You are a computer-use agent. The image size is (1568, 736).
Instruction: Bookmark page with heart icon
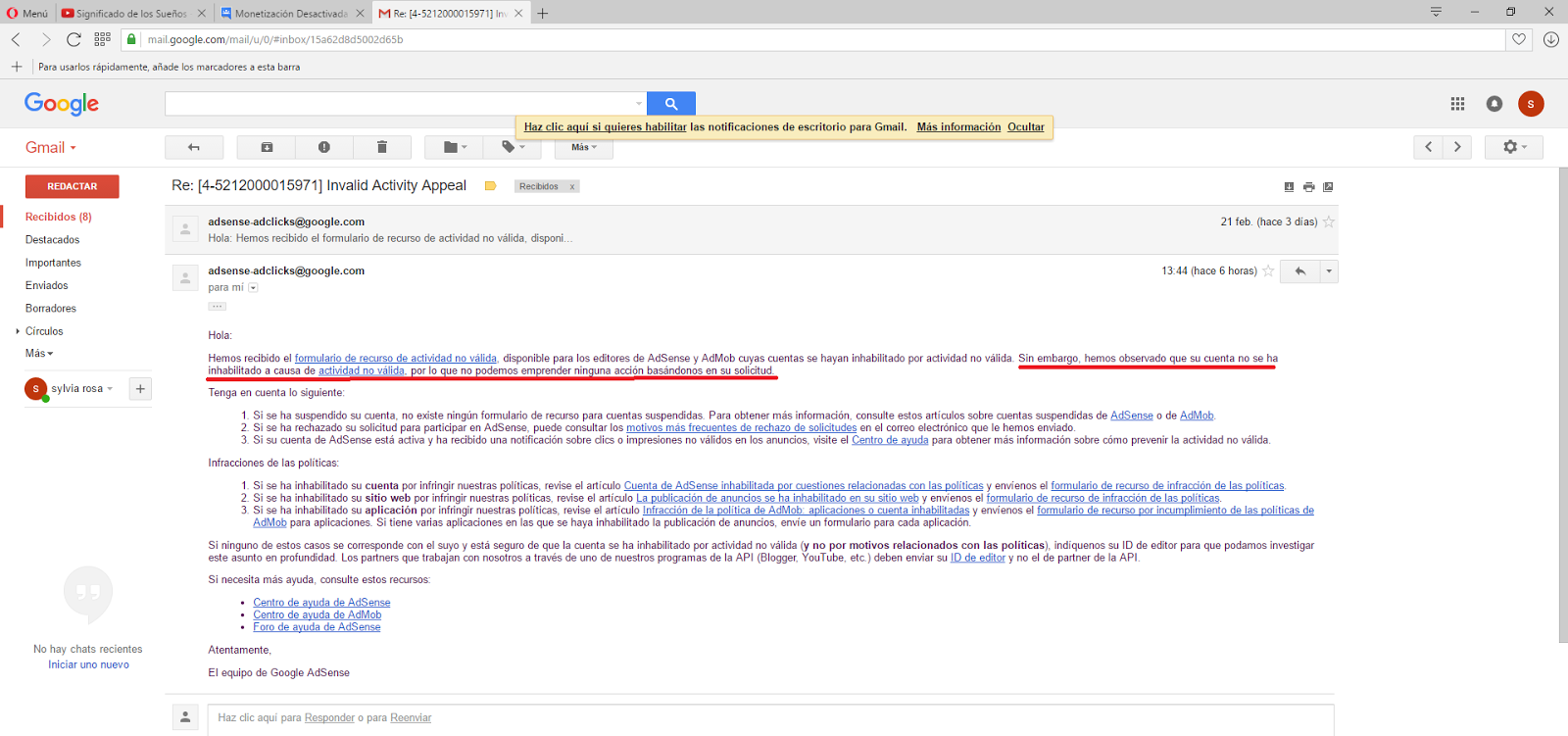coord(1519,39)
